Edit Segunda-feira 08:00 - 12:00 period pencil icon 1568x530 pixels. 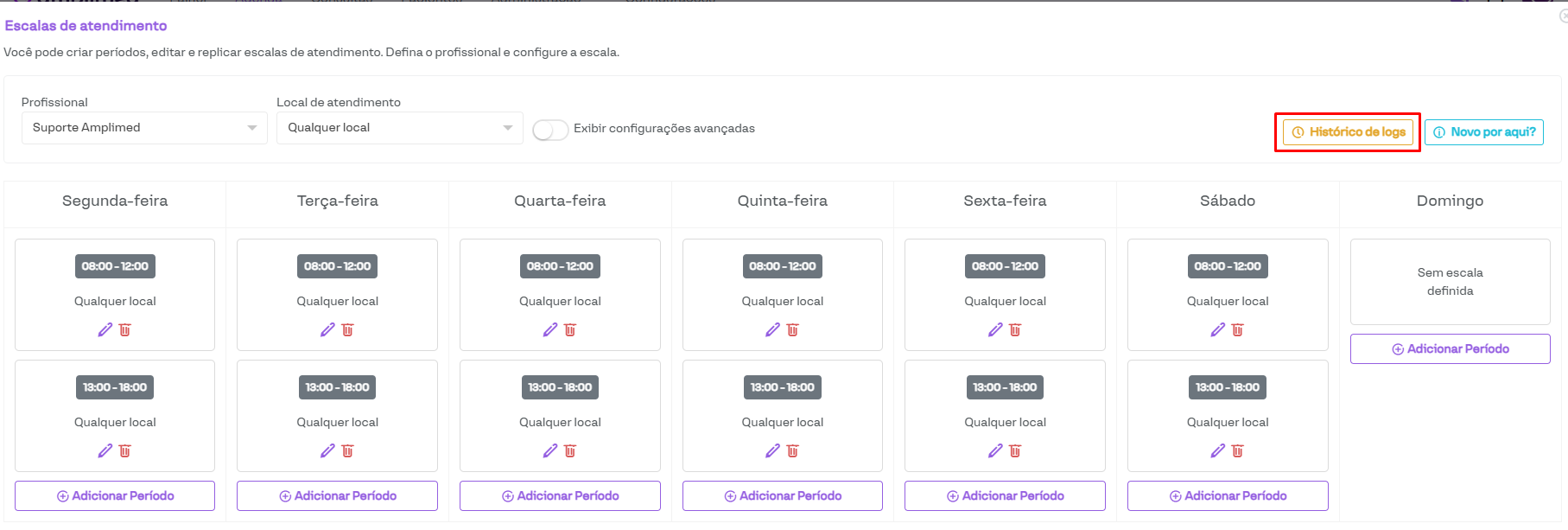coord(105,329)
